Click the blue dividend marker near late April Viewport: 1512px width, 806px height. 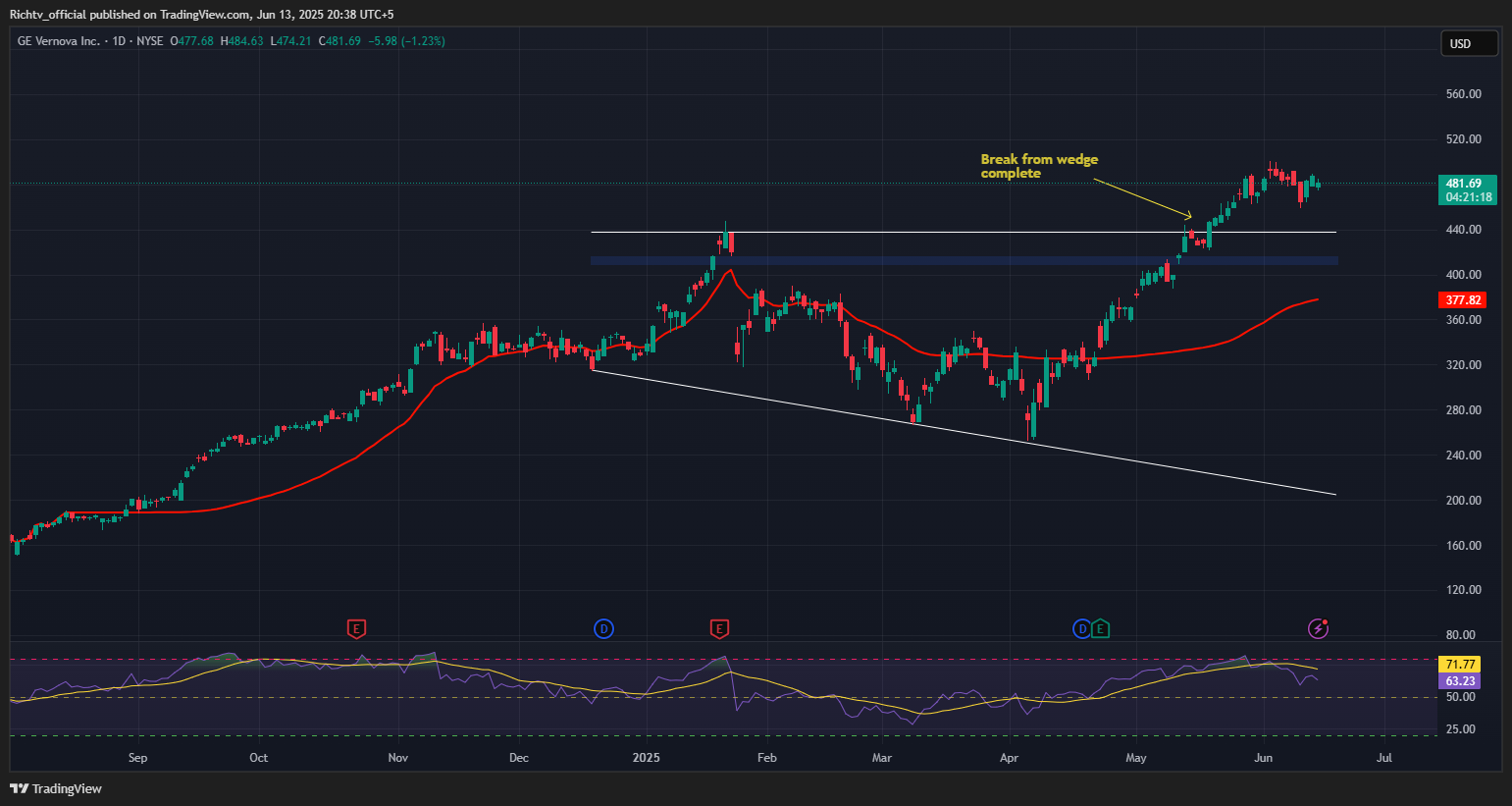click(1082, 628)
